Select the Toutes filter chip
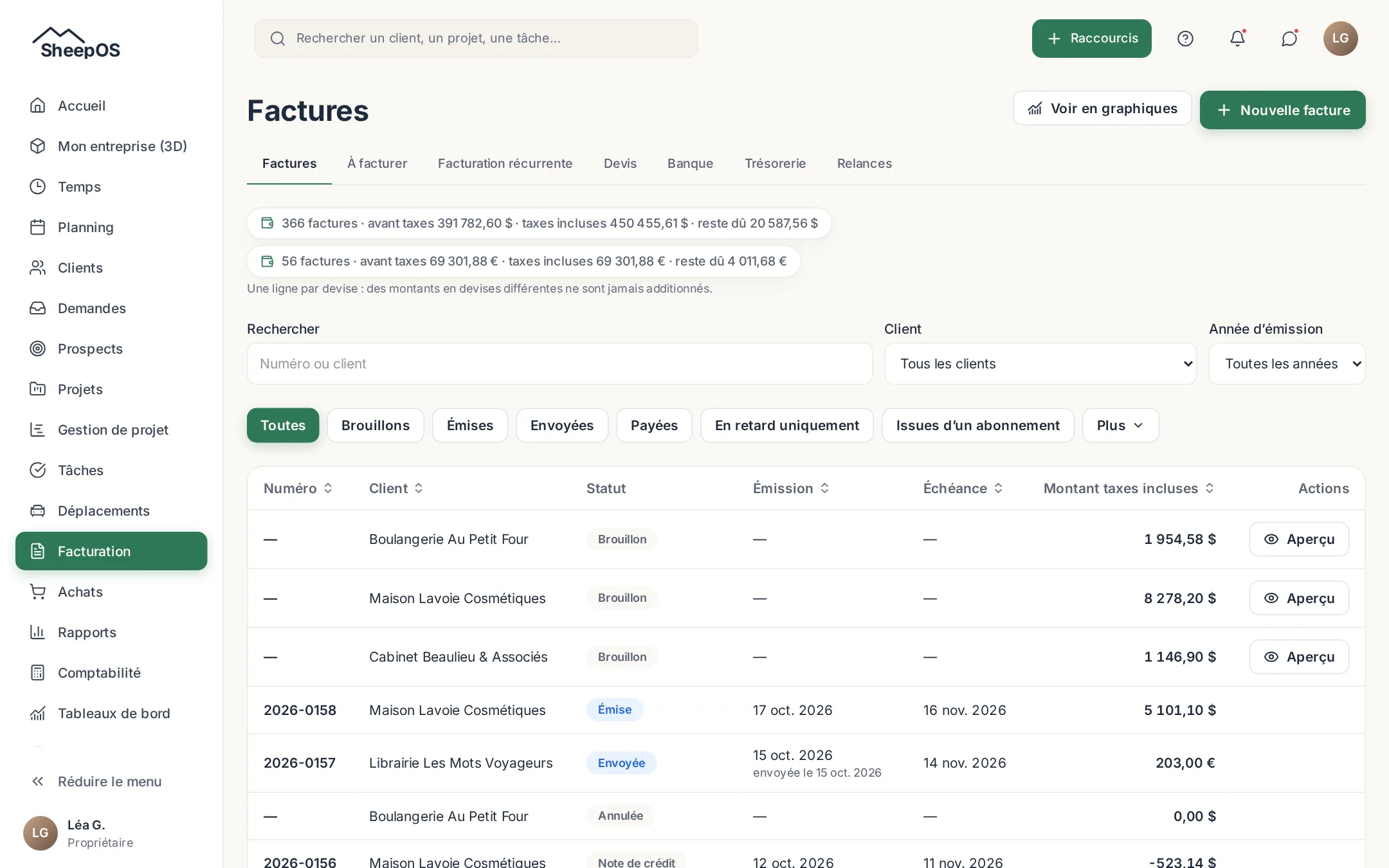The image size is (1389, 868). (x=283, y=425)
